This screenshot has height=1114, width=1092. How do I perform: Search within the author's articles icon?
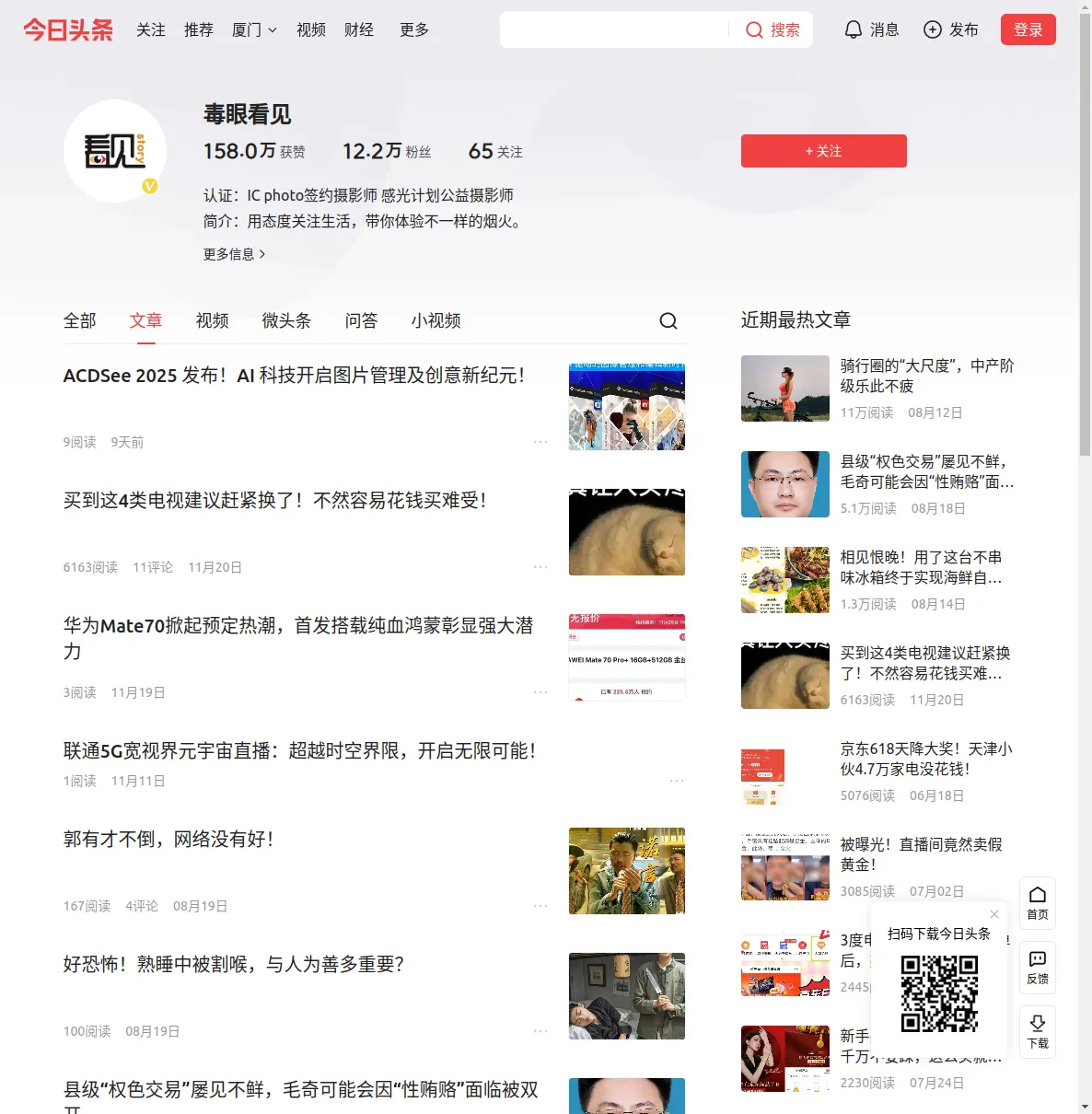(668, 320)
